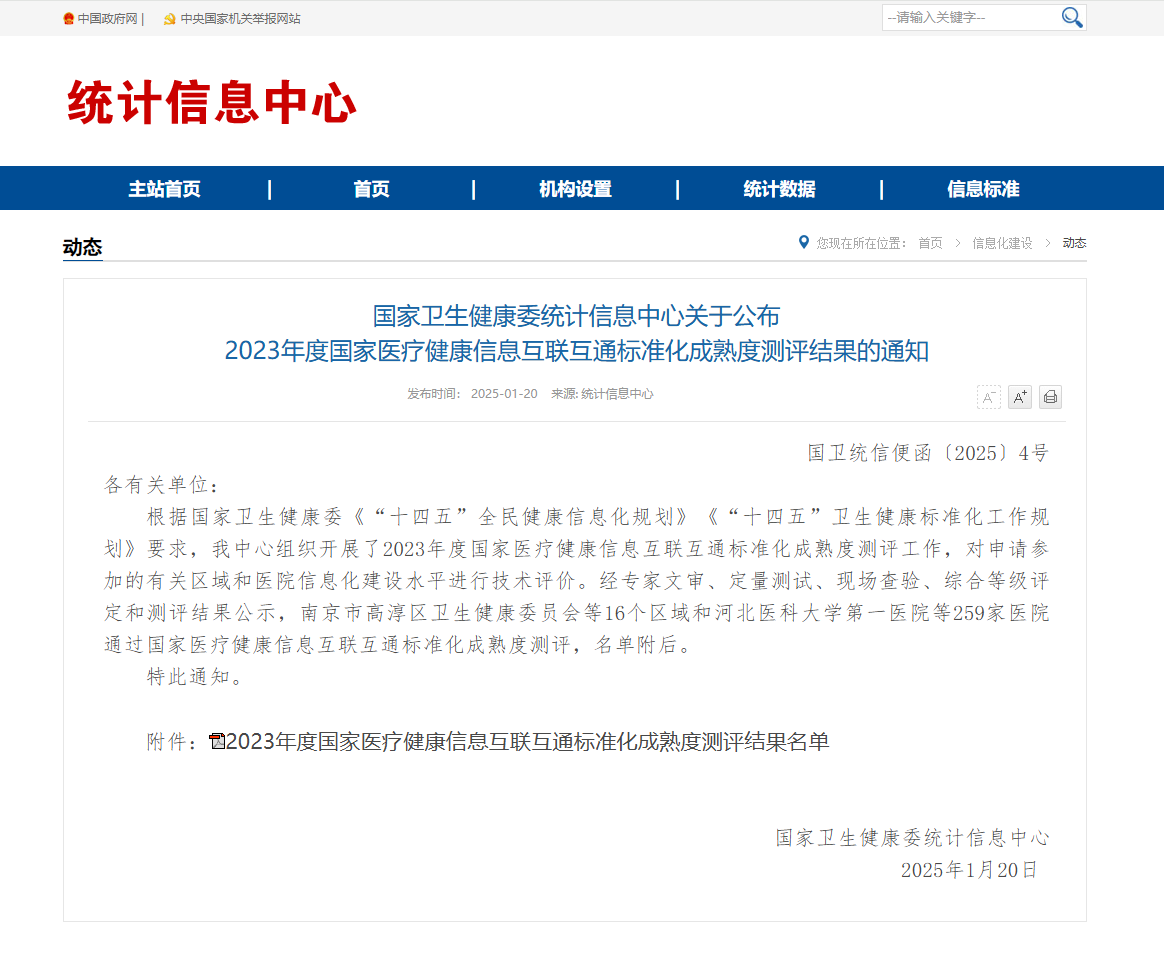Click the print page icon
Screen dimensions: 1164x954
click(x=1050, y=397)
